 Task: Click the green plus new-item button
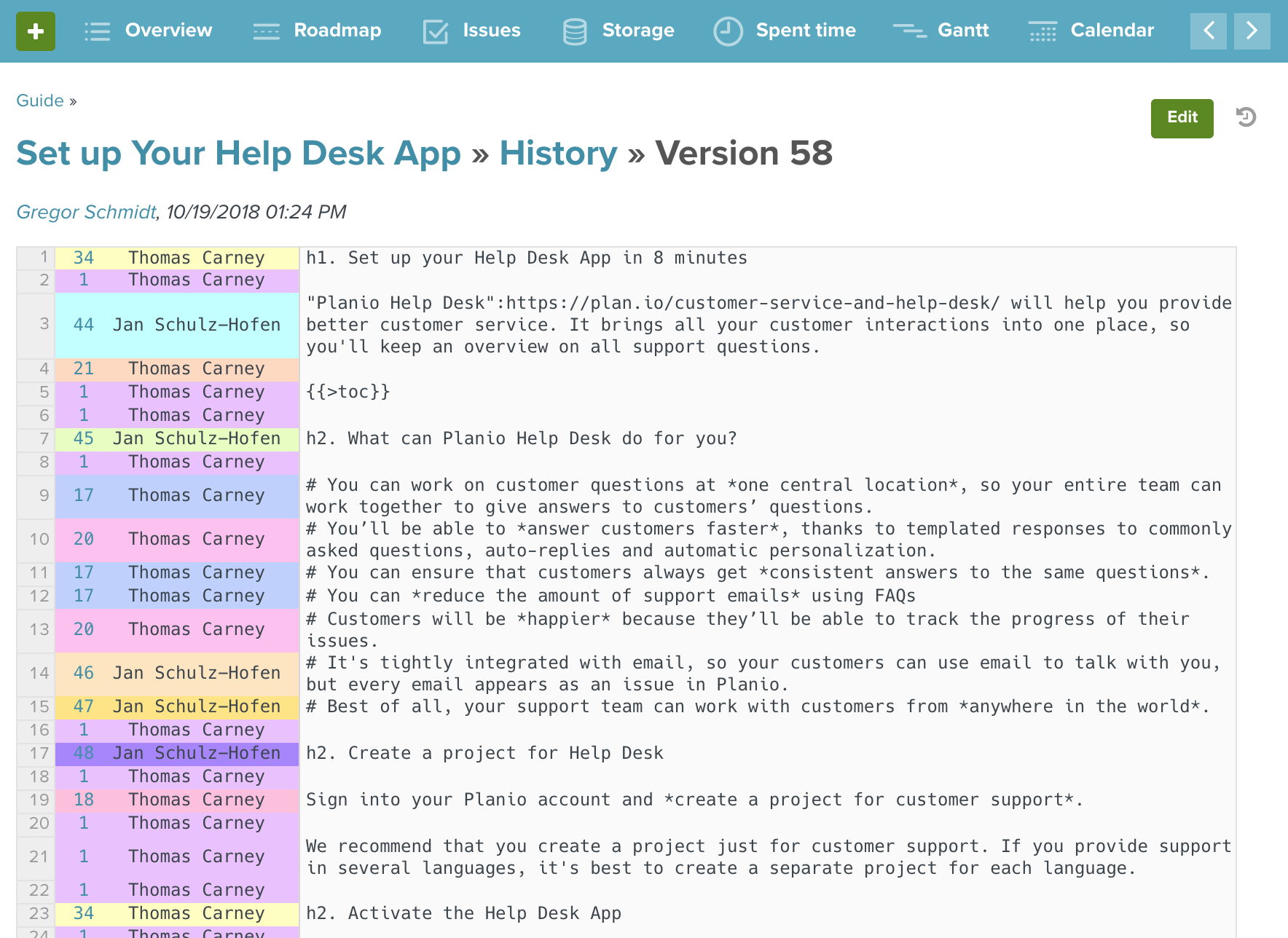36,31
